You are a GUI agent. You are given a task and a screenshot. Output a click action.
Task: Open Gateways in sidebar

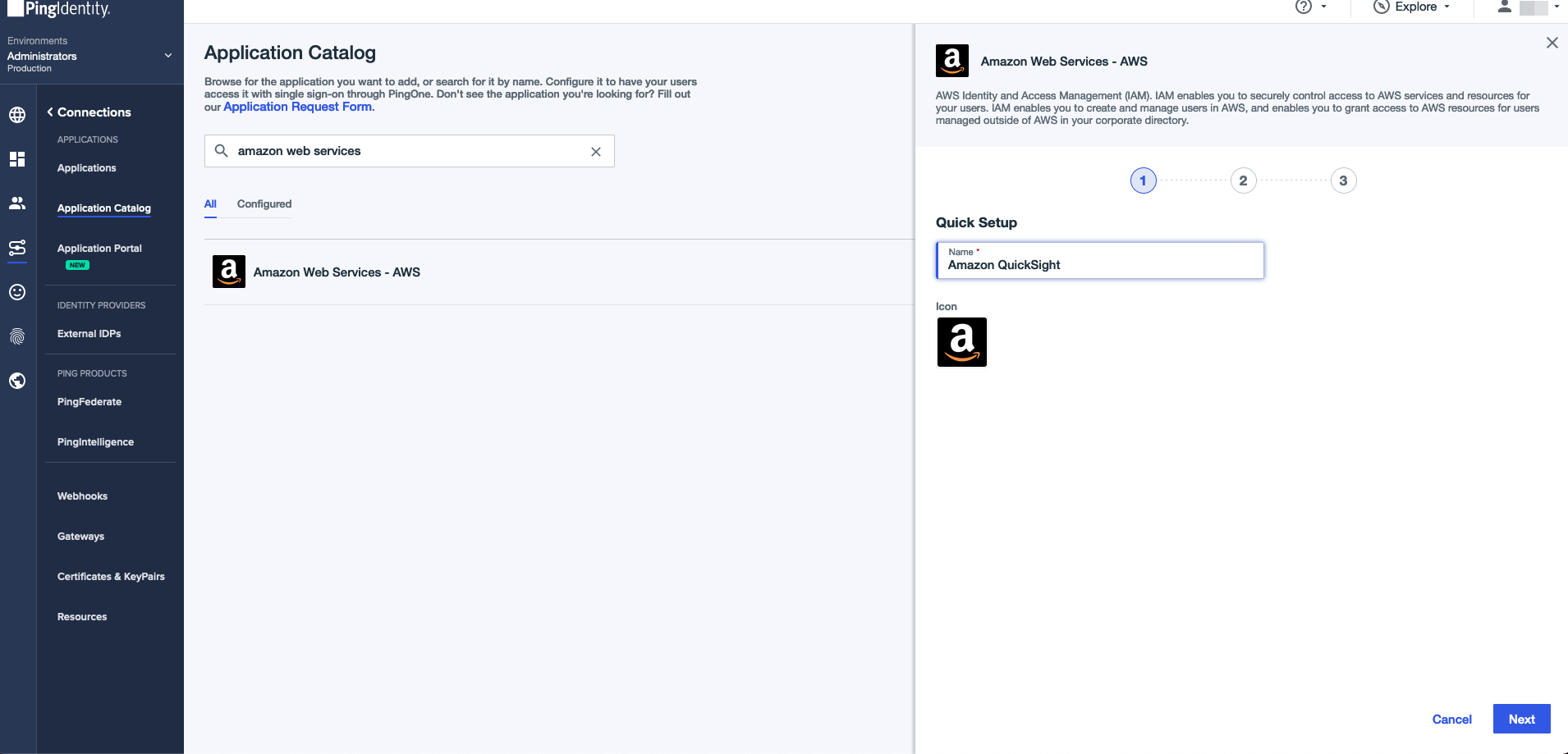(80, 537)
